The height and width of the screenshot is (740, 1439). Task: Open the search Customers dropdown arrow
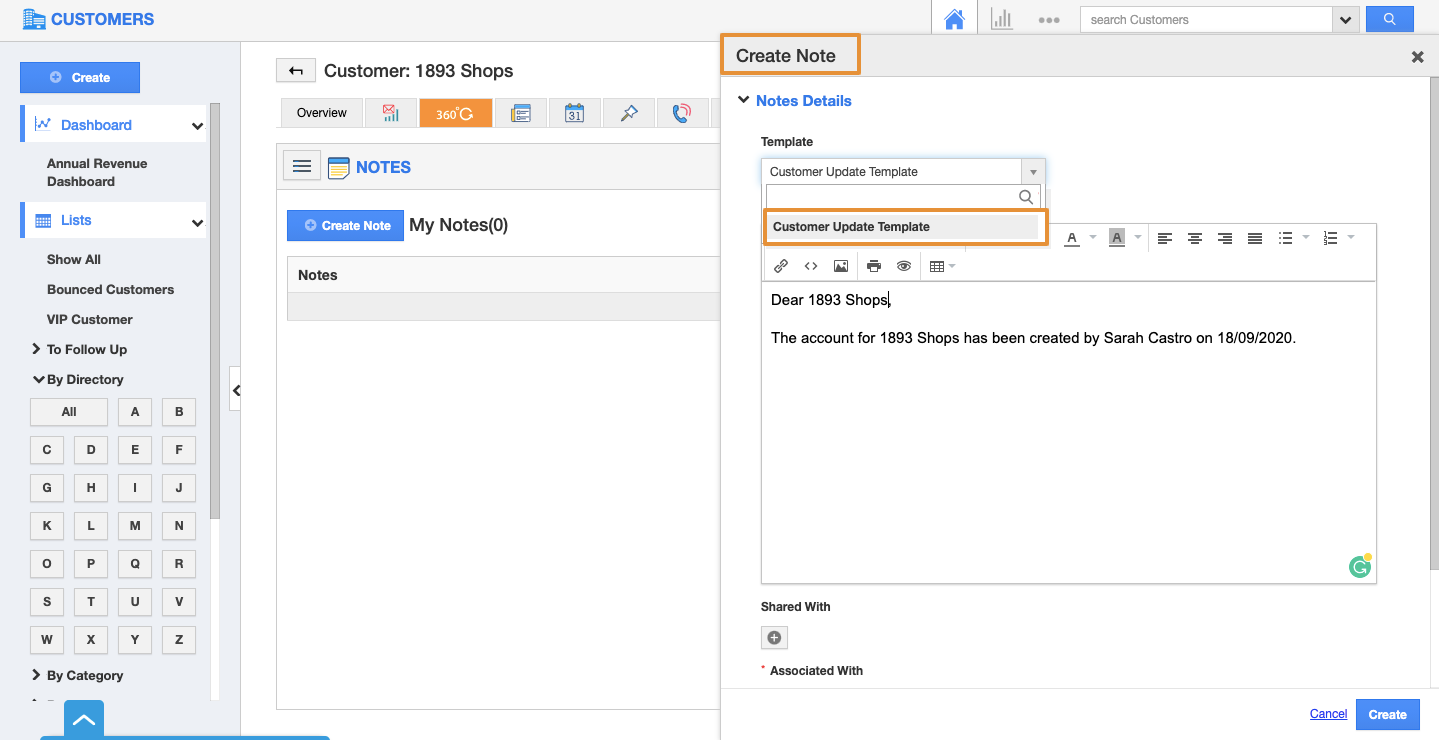coord(1346,20)
